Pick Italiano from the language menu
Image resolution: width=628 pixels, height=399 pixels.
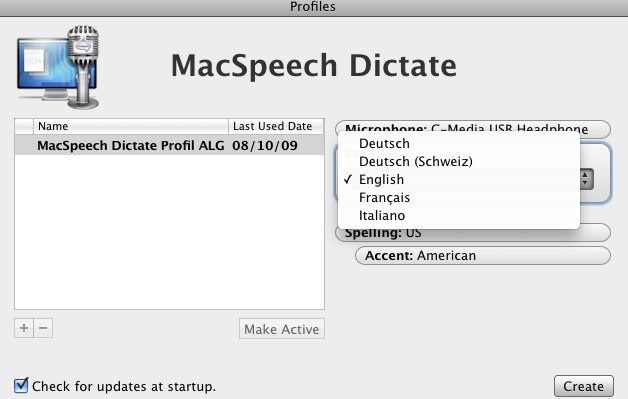pos(459,216)
